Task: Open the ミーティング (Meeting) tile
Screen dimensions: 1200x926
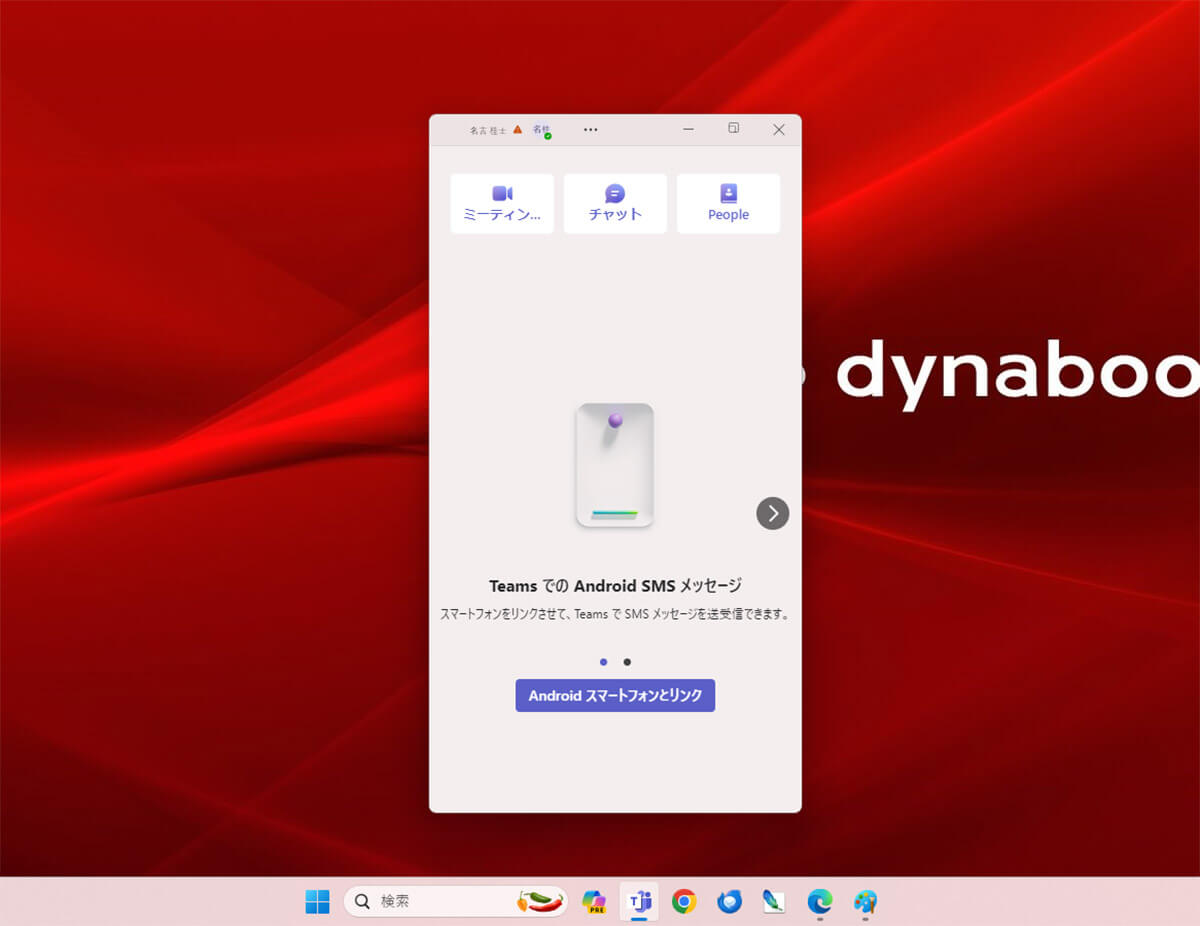Action: (502, 204)
